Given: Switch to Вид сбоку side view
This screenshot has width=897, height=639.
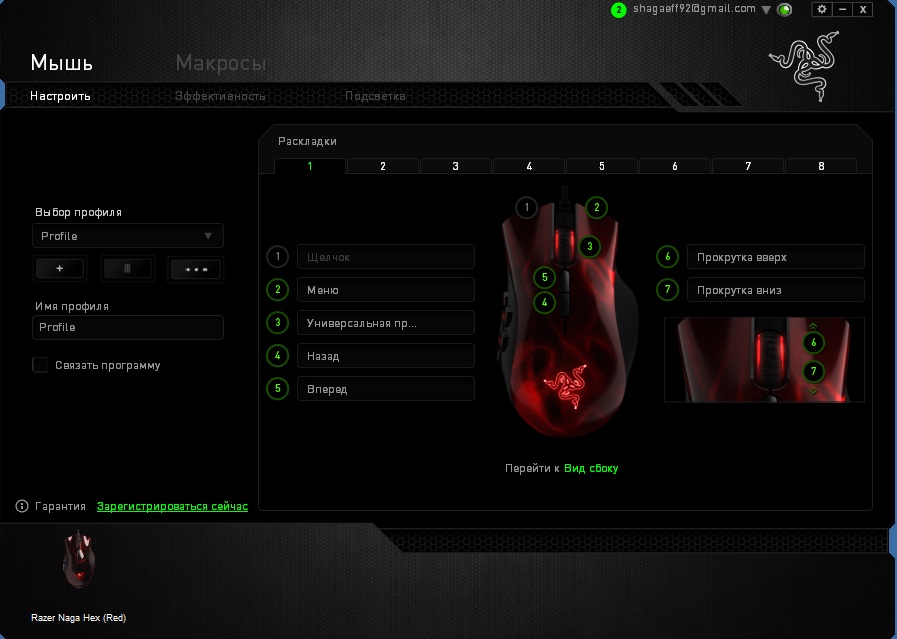Looking at the screenshot, I should [591, 468].
